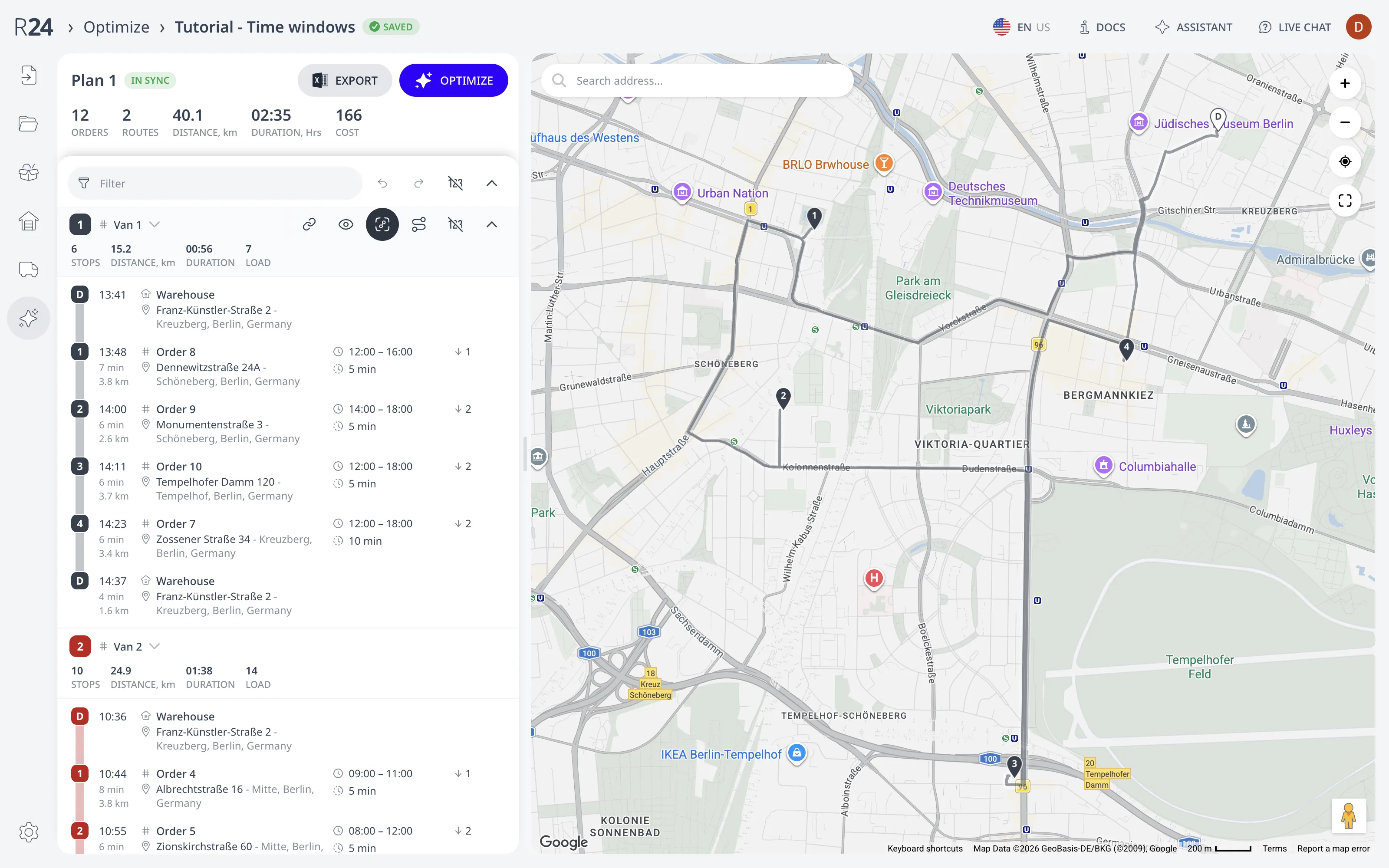Open DOCS in the top bar
This screenshot has width=1389, height=868.
coord(1102,27)
